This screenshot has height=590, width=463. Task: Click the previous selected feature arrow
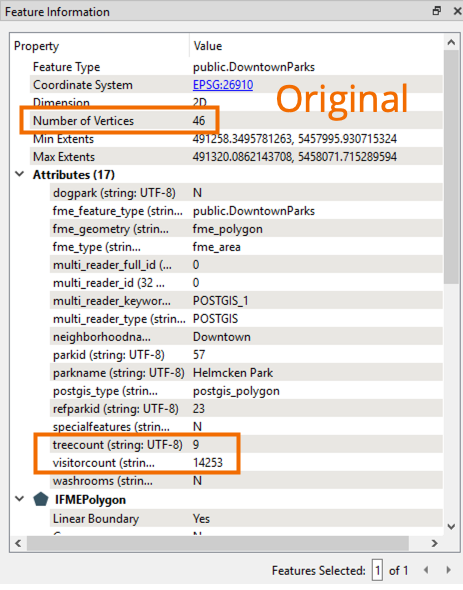(x=426, y=570)
